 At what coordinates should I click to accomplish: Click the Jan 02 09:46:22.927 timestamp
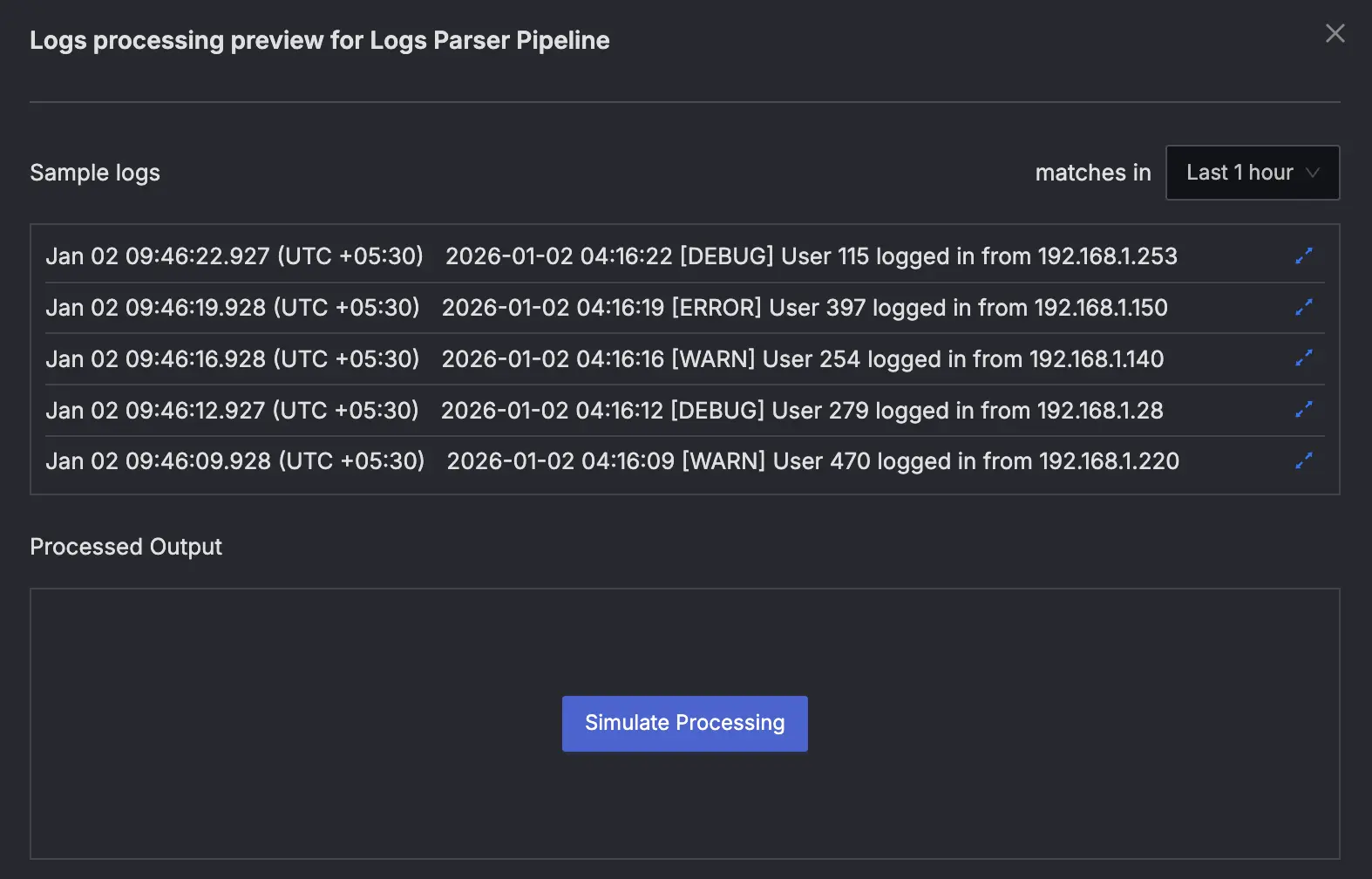click(x=234, y=256)
